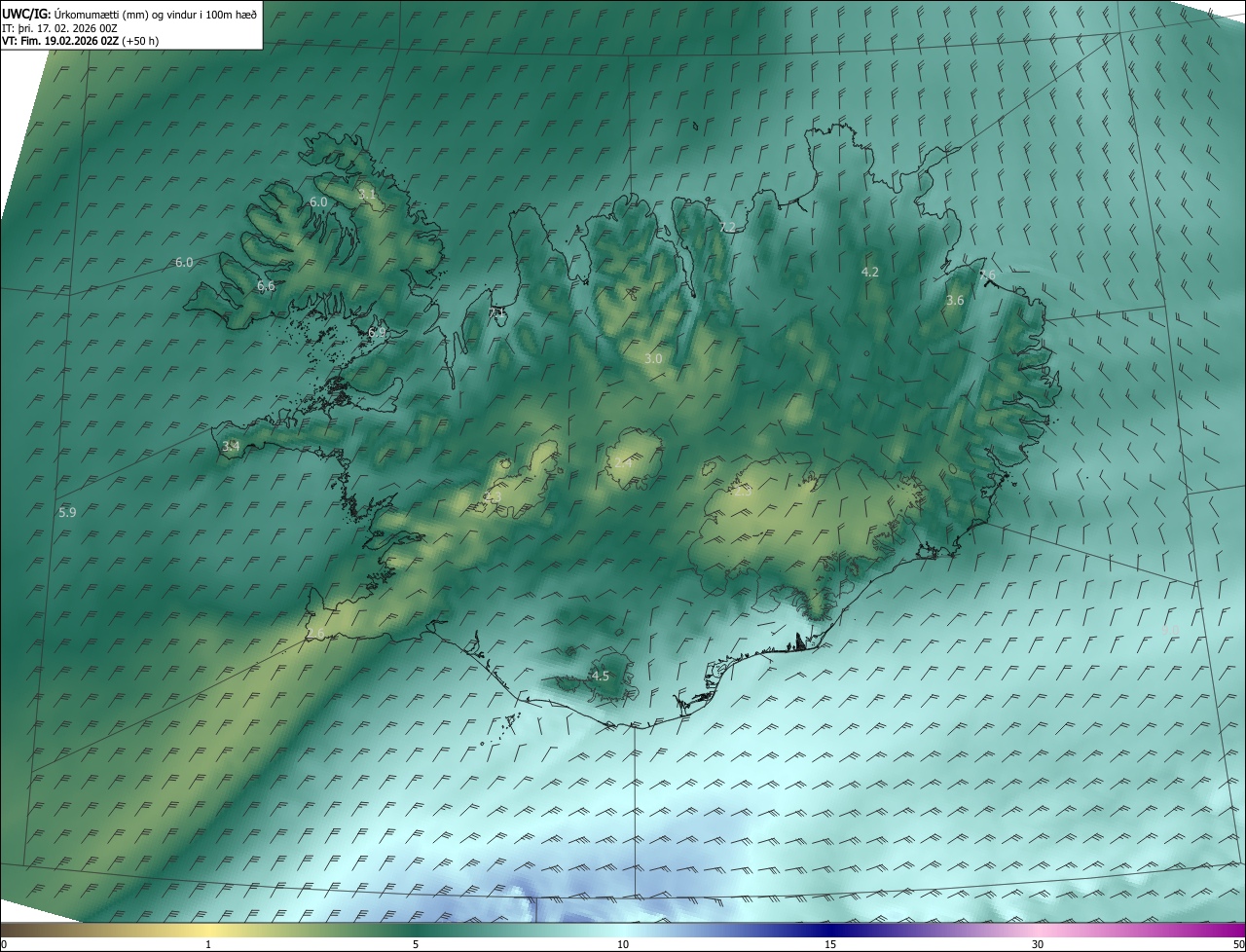Click the colour bar label 10
Image resolution: width=1246 pixels, height=952 pixels.
623,945
